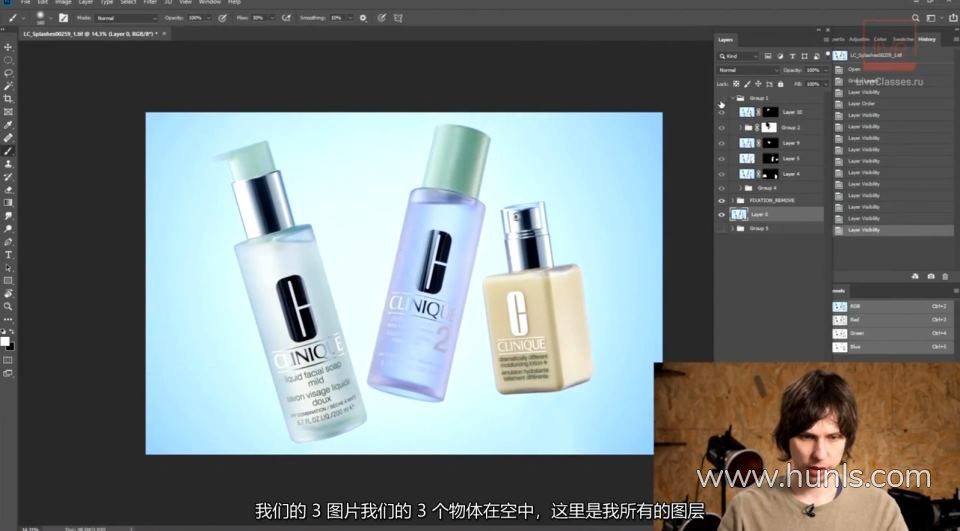
Task: Open the brush settings panel icon
Action: pos(63,18)
